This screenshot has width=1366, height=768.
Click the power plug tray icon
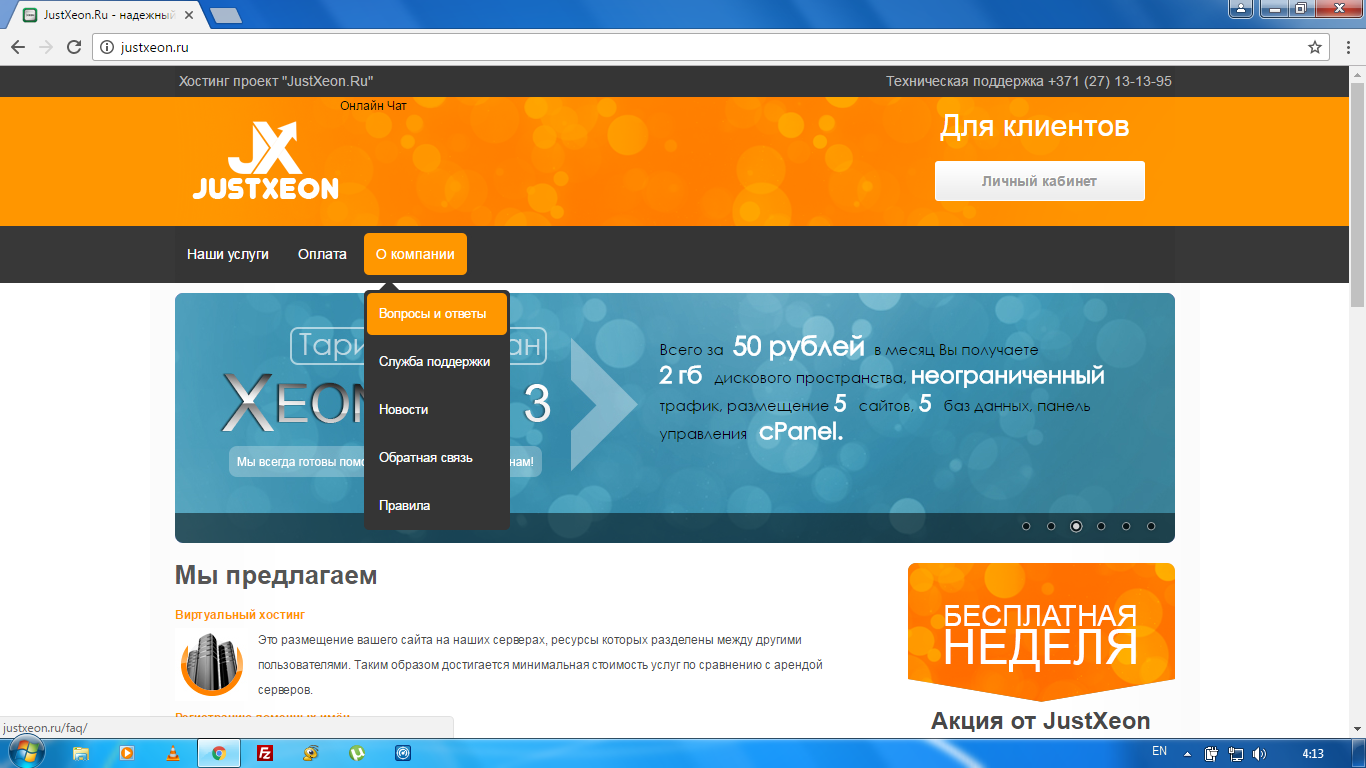tap(1211, 754)
